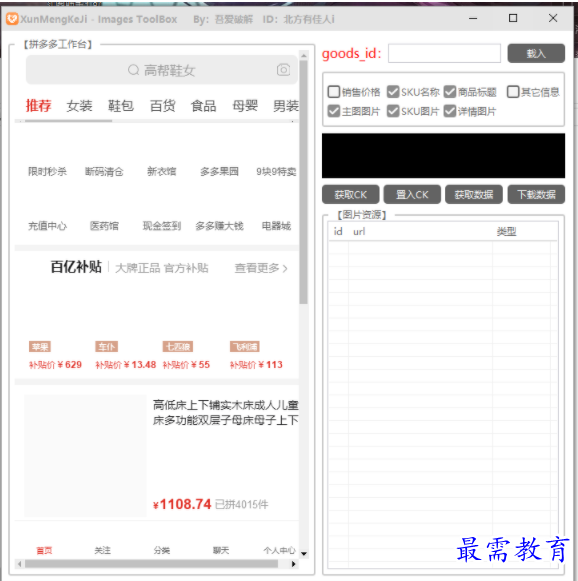
Task: Click the camera icon in search bar
Action: 283,70
